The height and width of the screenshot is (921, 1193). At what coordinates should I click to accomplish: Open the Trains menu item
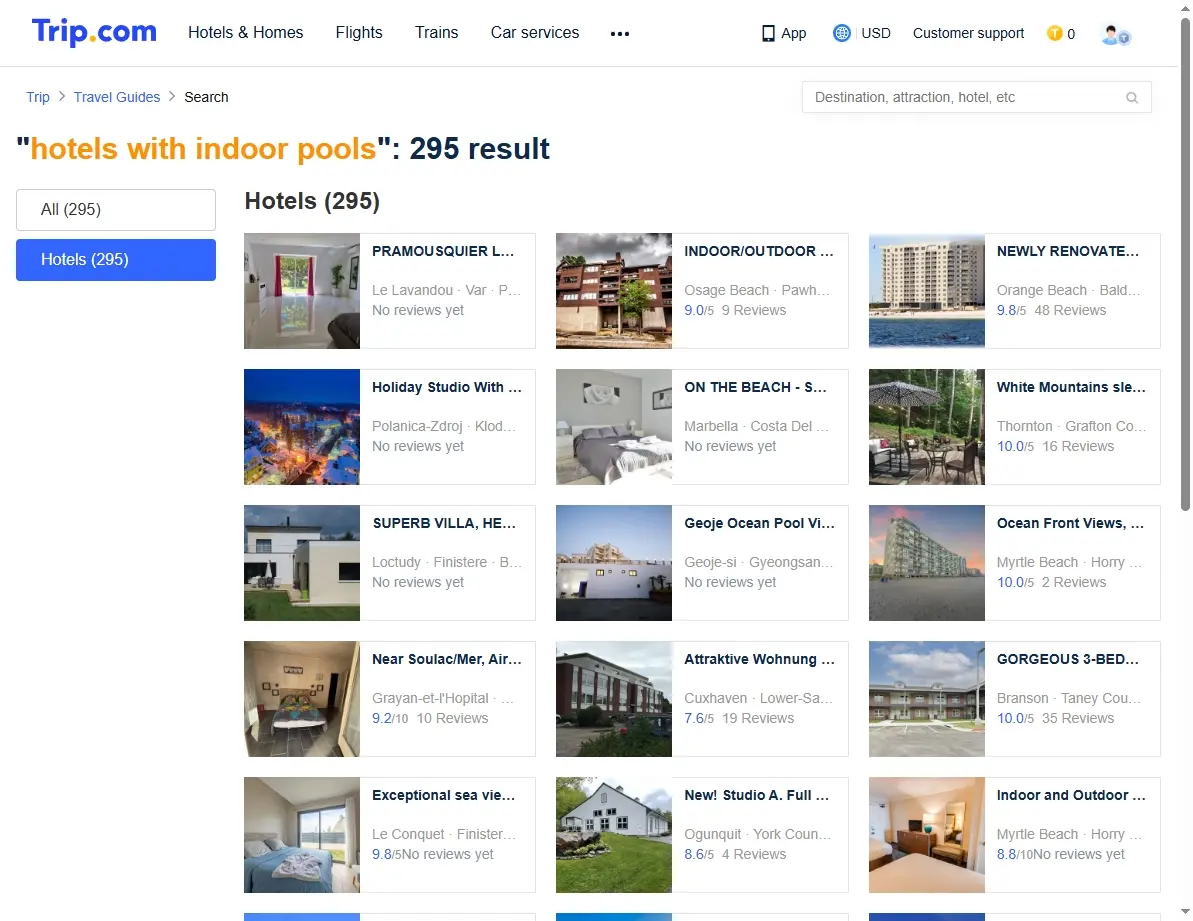click(437, 33)
